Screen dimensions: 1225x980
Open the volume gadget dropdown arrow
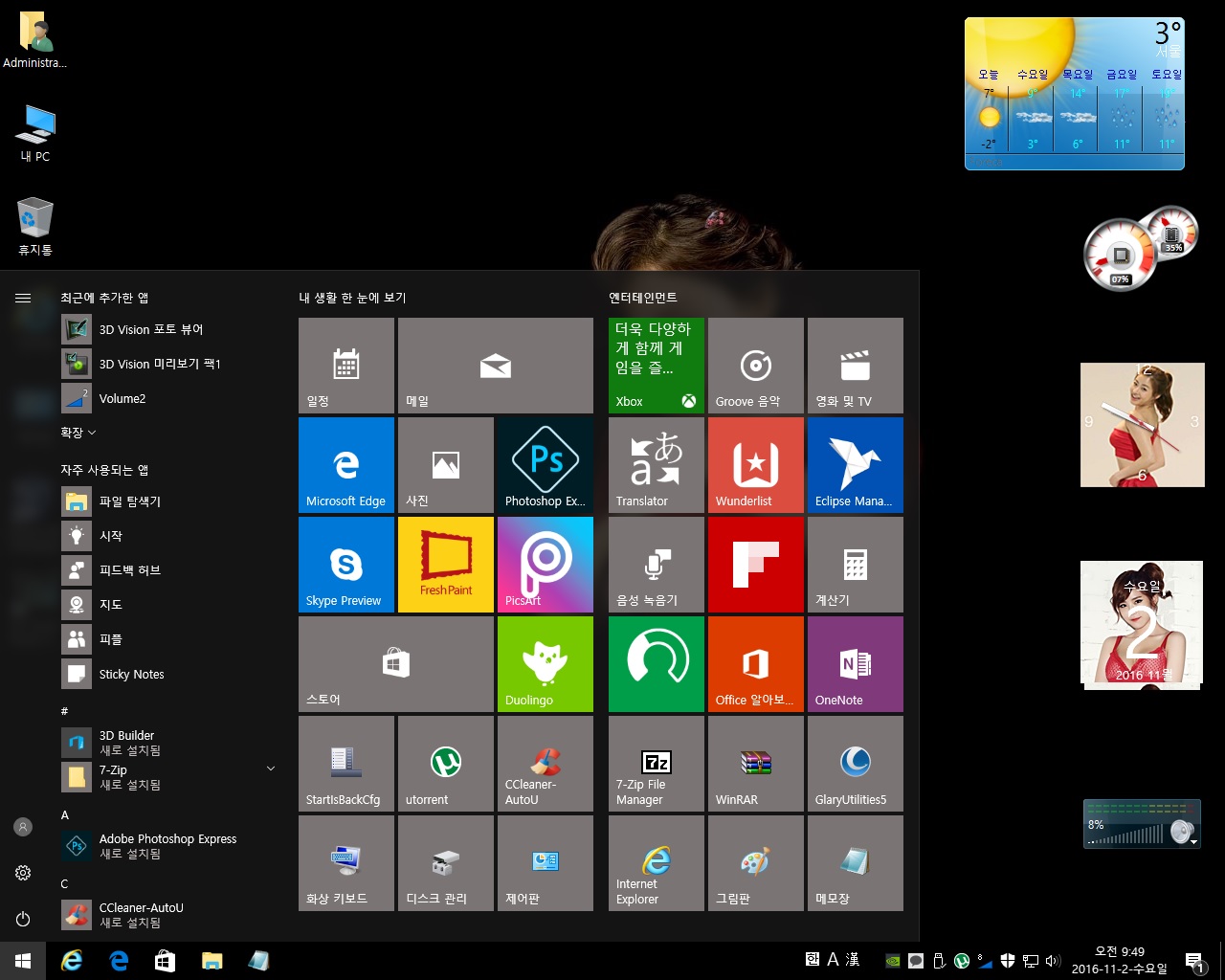point(1193,841)
